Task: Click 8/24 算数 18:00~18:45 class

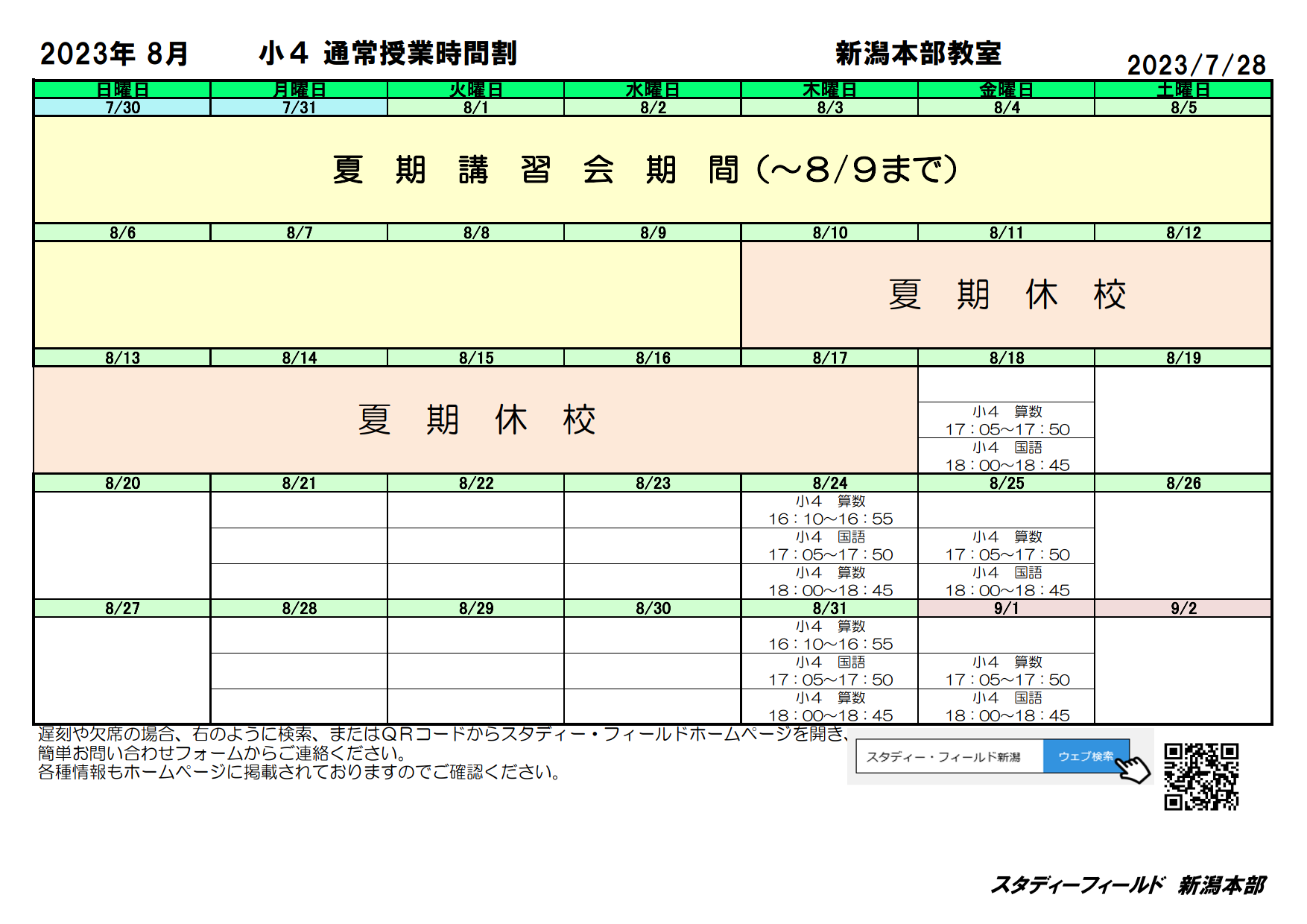Action: 829,581
